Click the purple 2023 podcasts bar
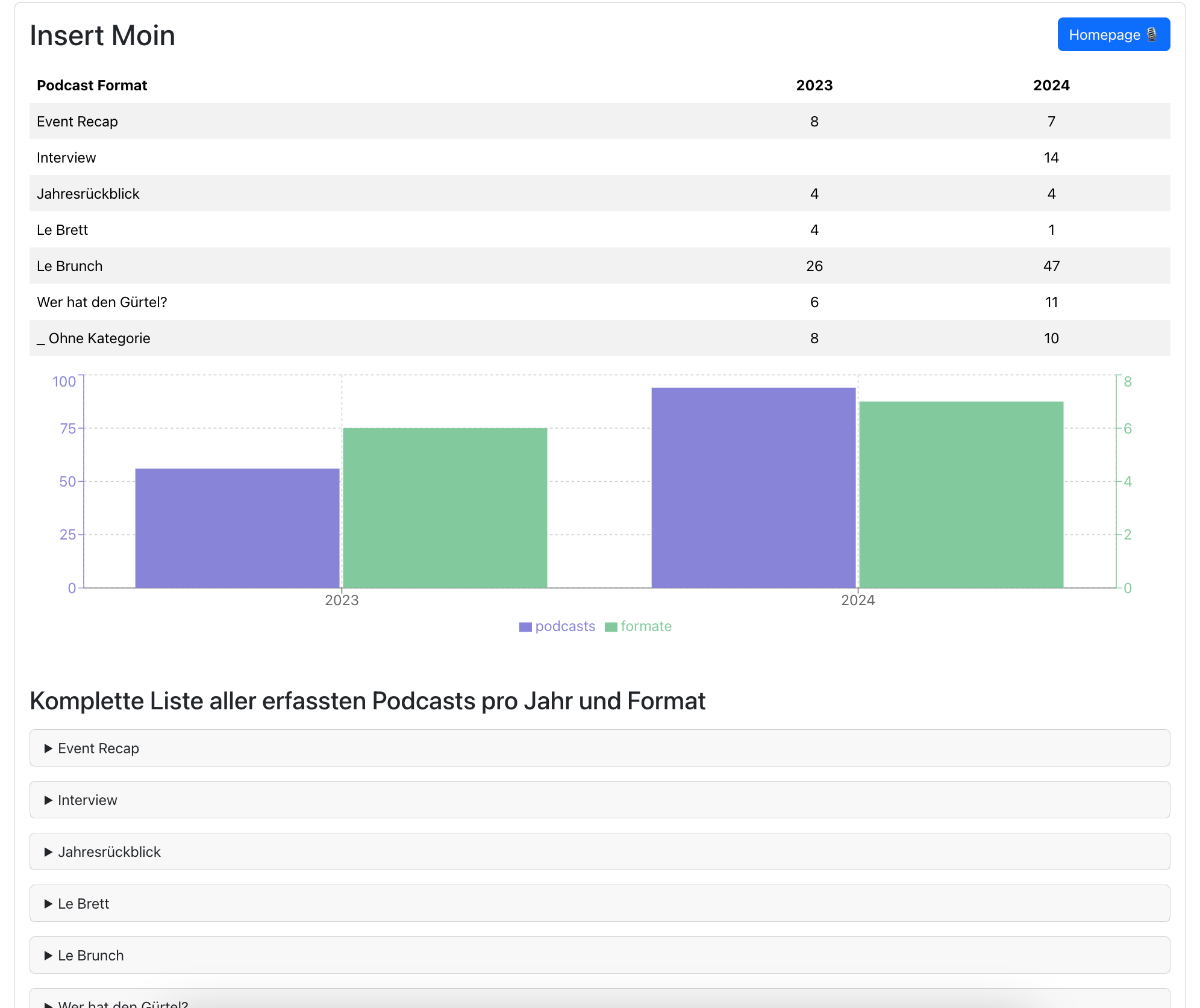Screen dimensions: 1200x1008 [x=237, y=528]
